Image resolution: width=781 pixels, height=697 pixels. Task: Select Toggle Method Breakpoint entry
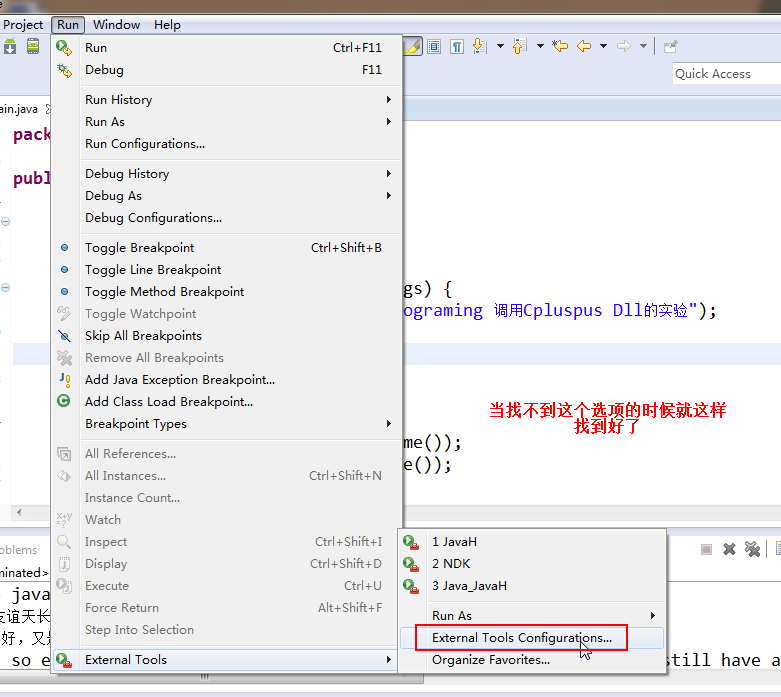[x=227, y=291]
